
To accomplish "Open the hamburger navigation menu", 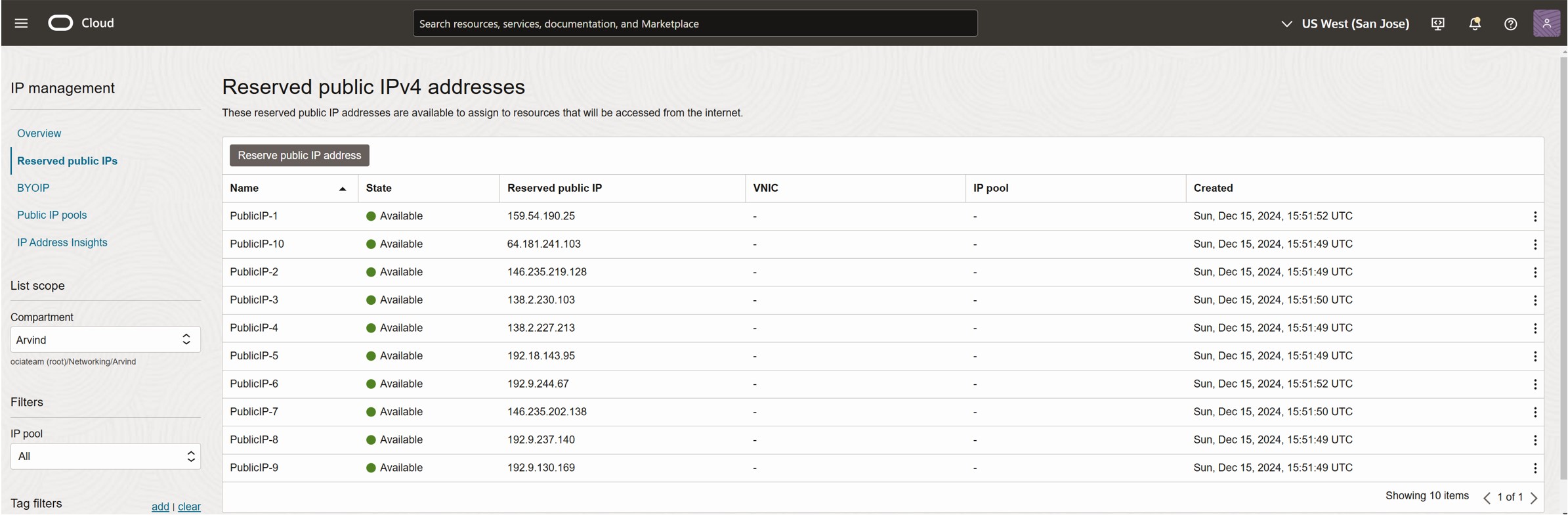I will pyautogui.click(x=21, y=24).
